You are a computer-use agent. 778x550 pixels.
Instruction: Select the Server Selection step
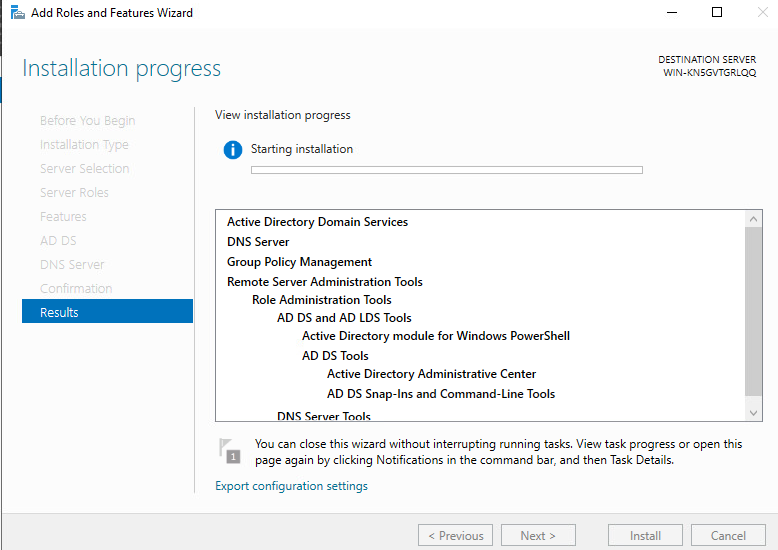coord(84,169)
